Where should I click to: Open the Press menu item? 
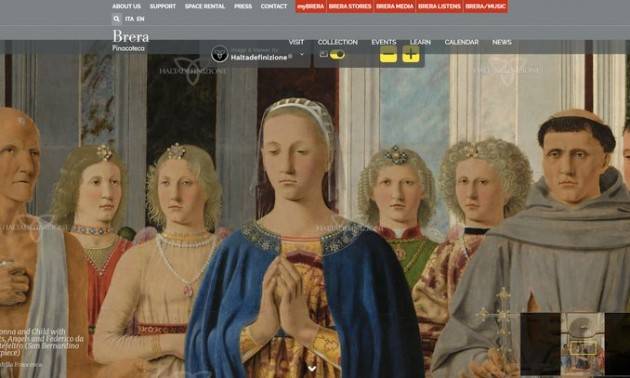[x=243, y=6]
